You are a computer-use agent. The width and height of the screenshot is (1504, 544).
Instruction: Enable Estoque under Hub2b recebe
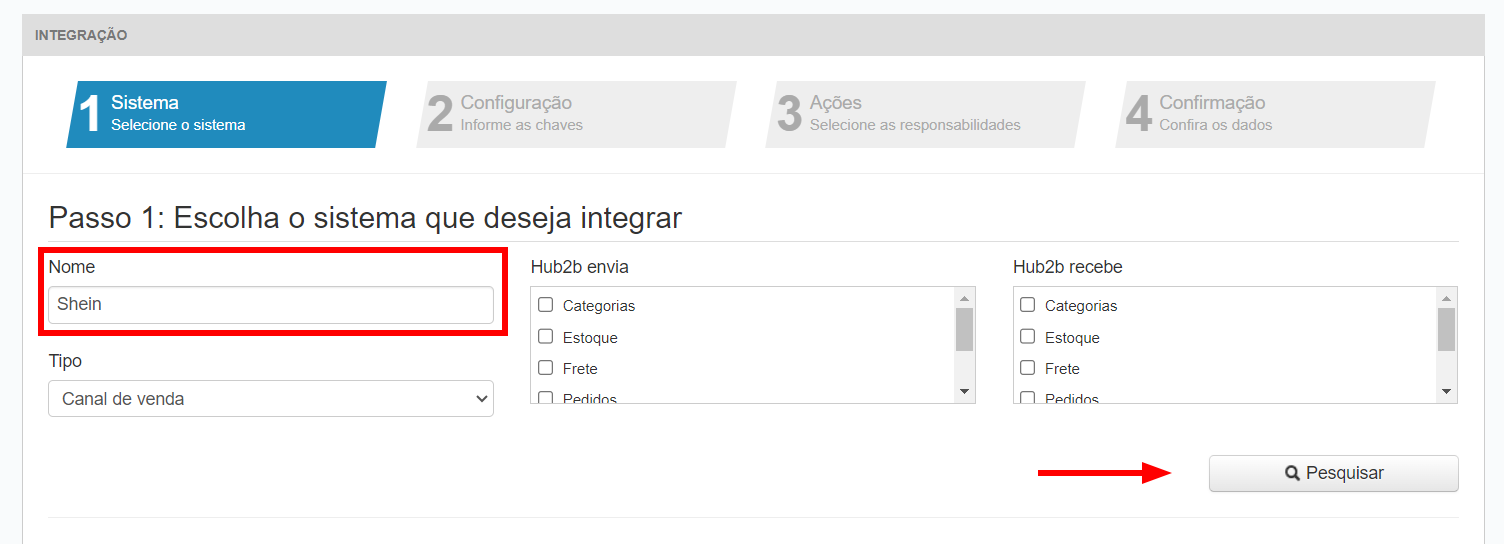tap(1027, 337)
